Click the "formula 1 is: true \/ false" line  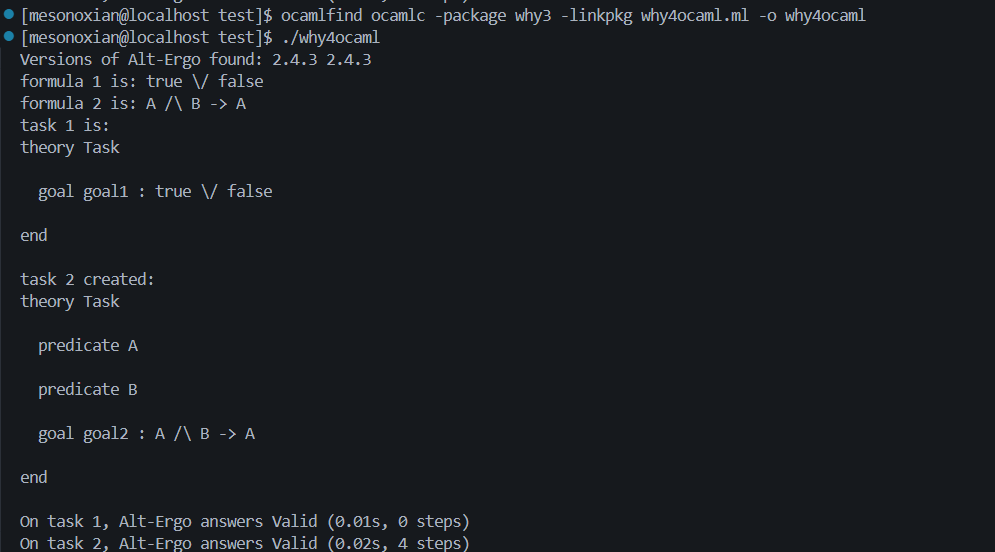point(142,81)
